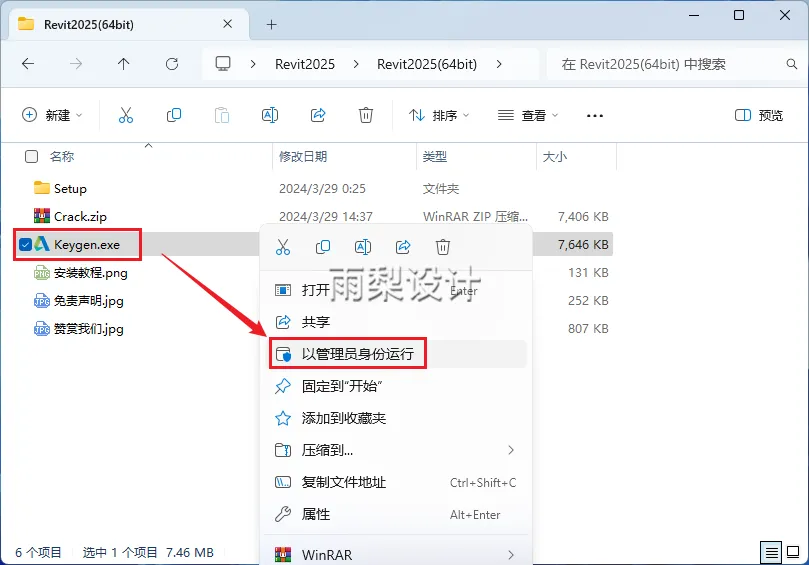Viewport: 809px width, 565px height.
Task: Expand chevron after Revit2025(64bit) breadcrumb
Action: [499, 64]
